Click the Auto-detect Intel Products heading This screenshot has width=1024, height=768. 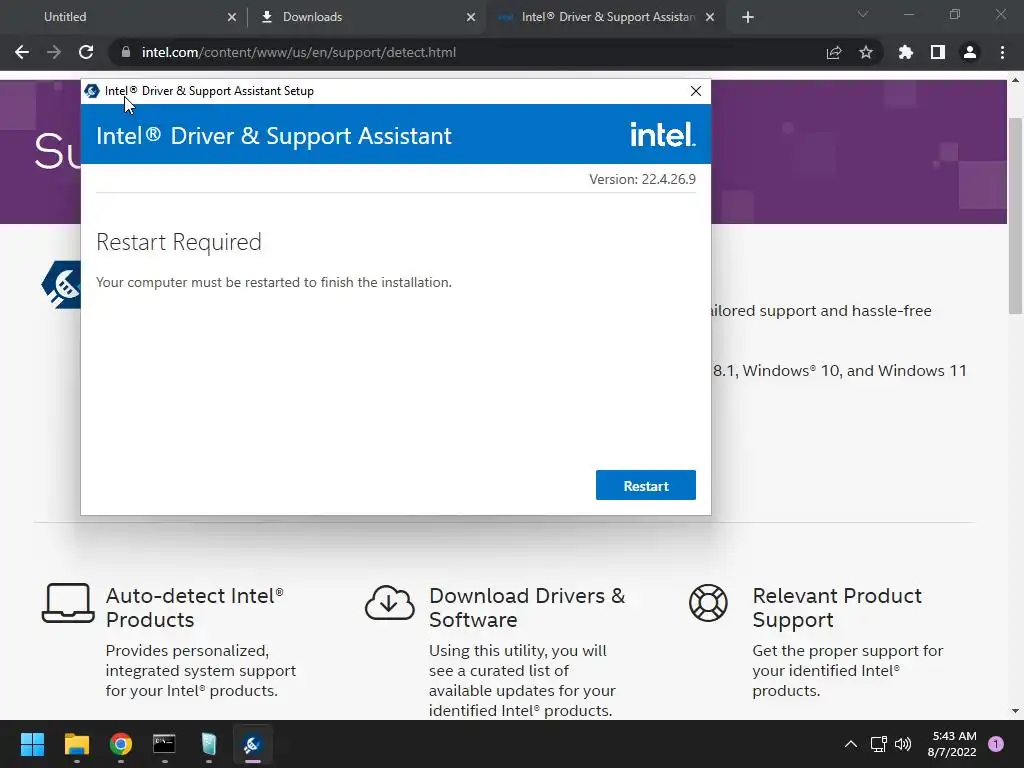[195, 607]
